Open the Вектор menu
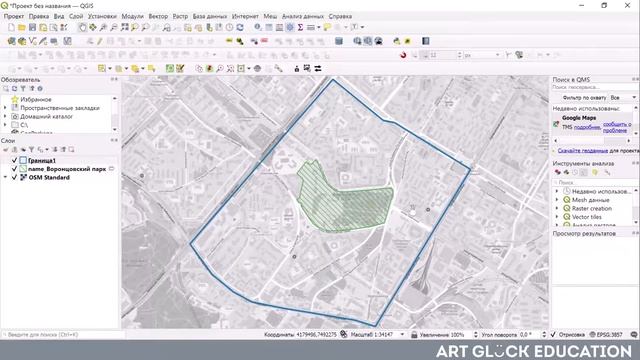The width and height of the screenshot is (640, 360). point(158,16)
